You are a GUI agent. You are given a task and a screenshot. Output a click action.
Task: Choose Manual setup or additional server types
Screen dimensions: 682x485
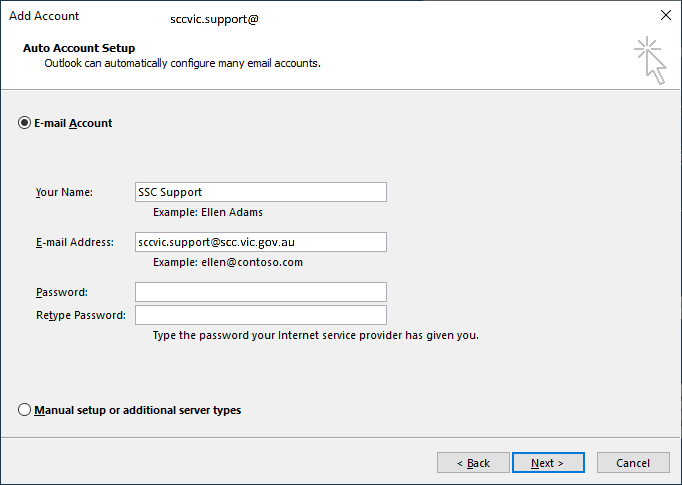[x=25, y=410]
